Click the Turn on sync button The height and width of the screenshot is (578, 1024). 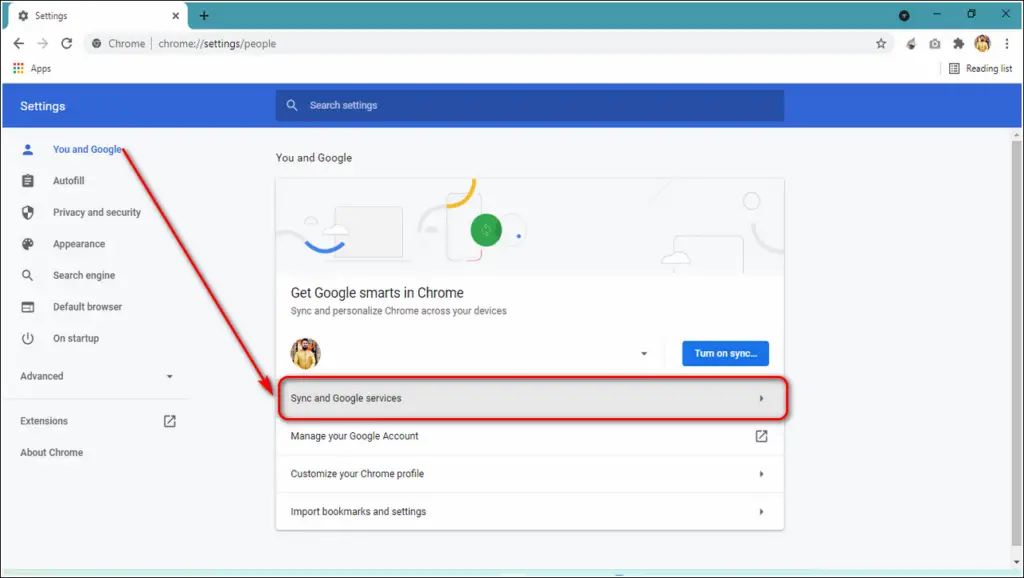[726, 353]
